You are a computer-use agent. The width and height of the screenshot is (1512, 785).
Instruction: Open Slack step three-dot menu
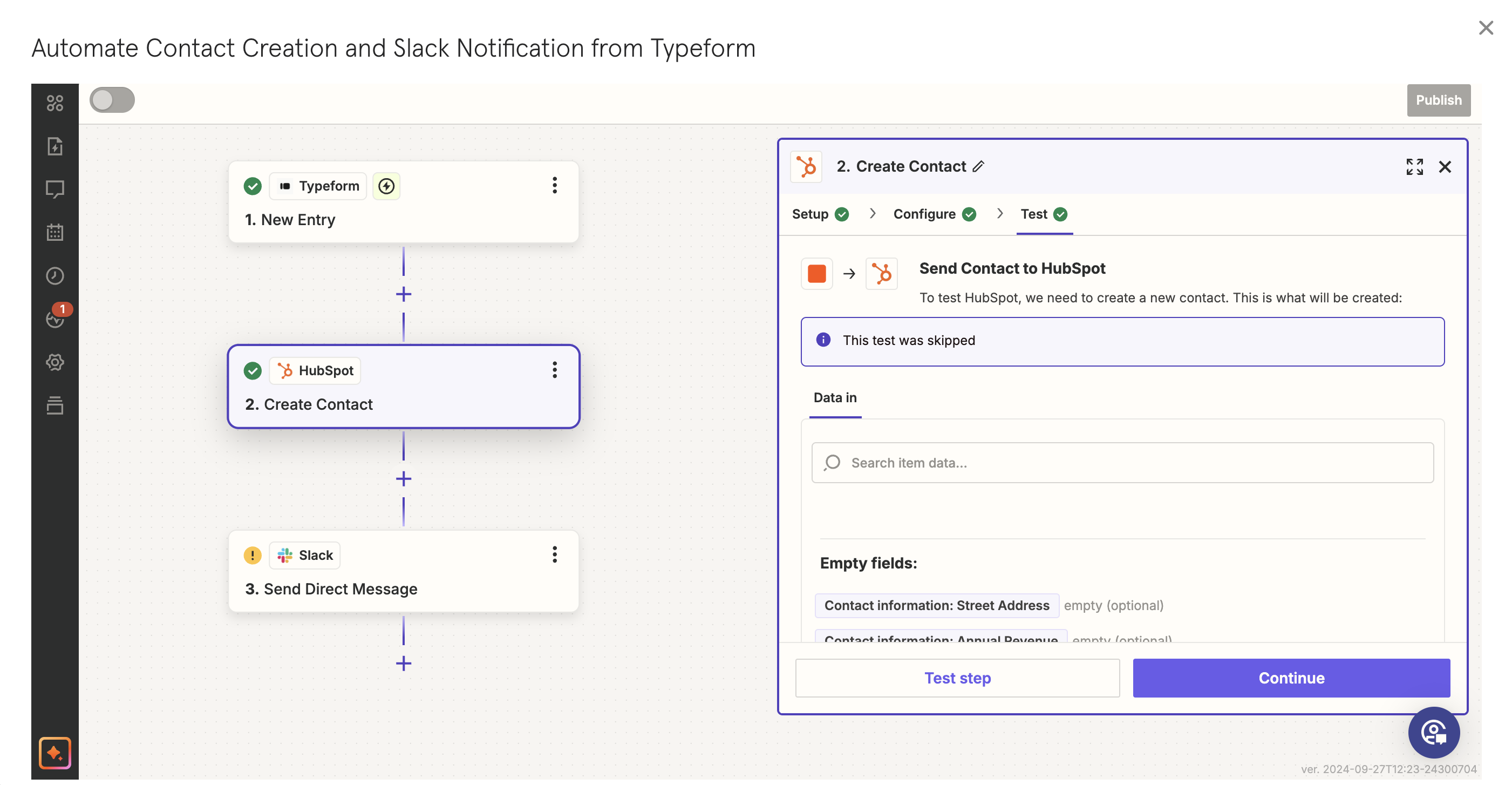point(554,555)
